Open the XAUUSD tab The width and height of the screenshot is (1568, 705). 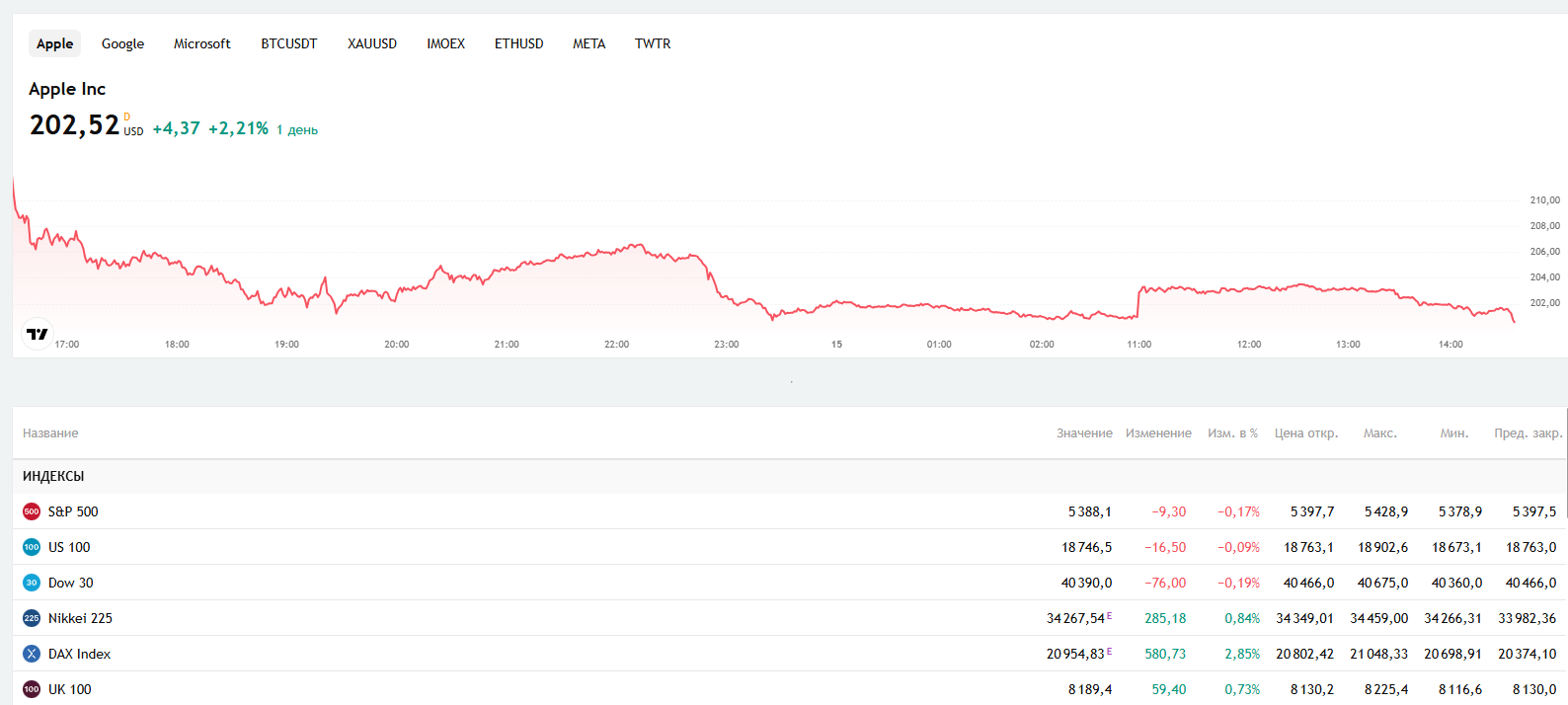pyautogui.click(x=372, y=43)
